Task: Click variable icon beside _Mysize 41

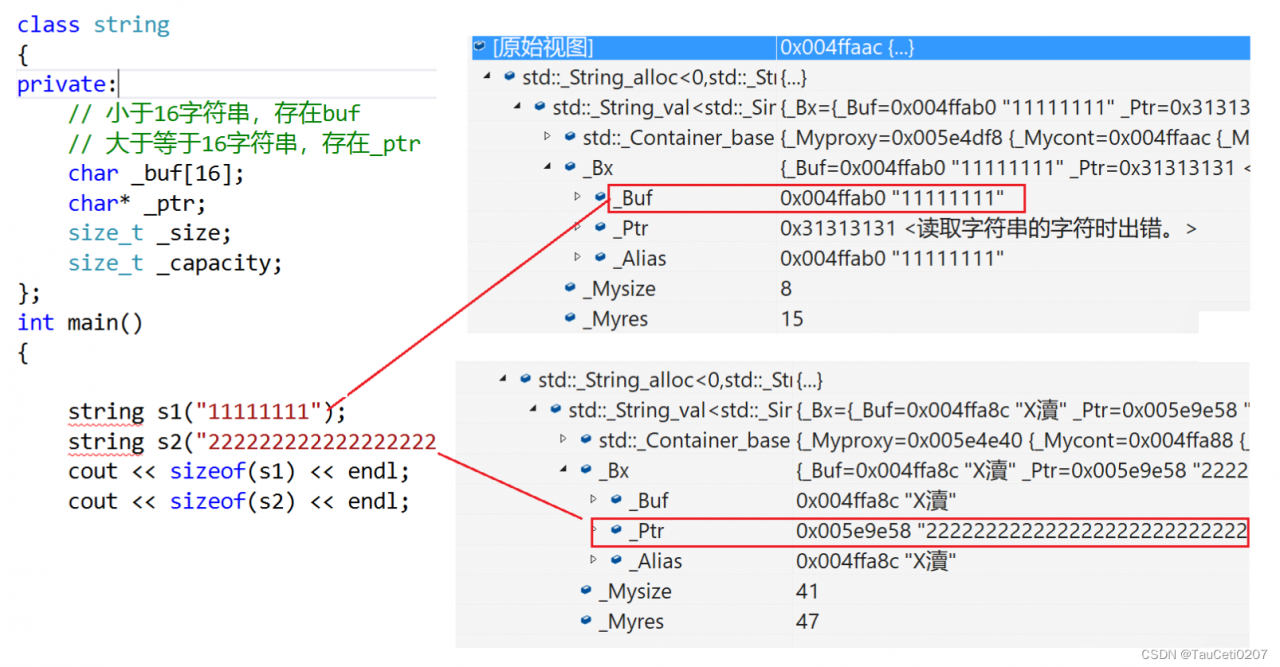Action: click(x=587, y=591)
